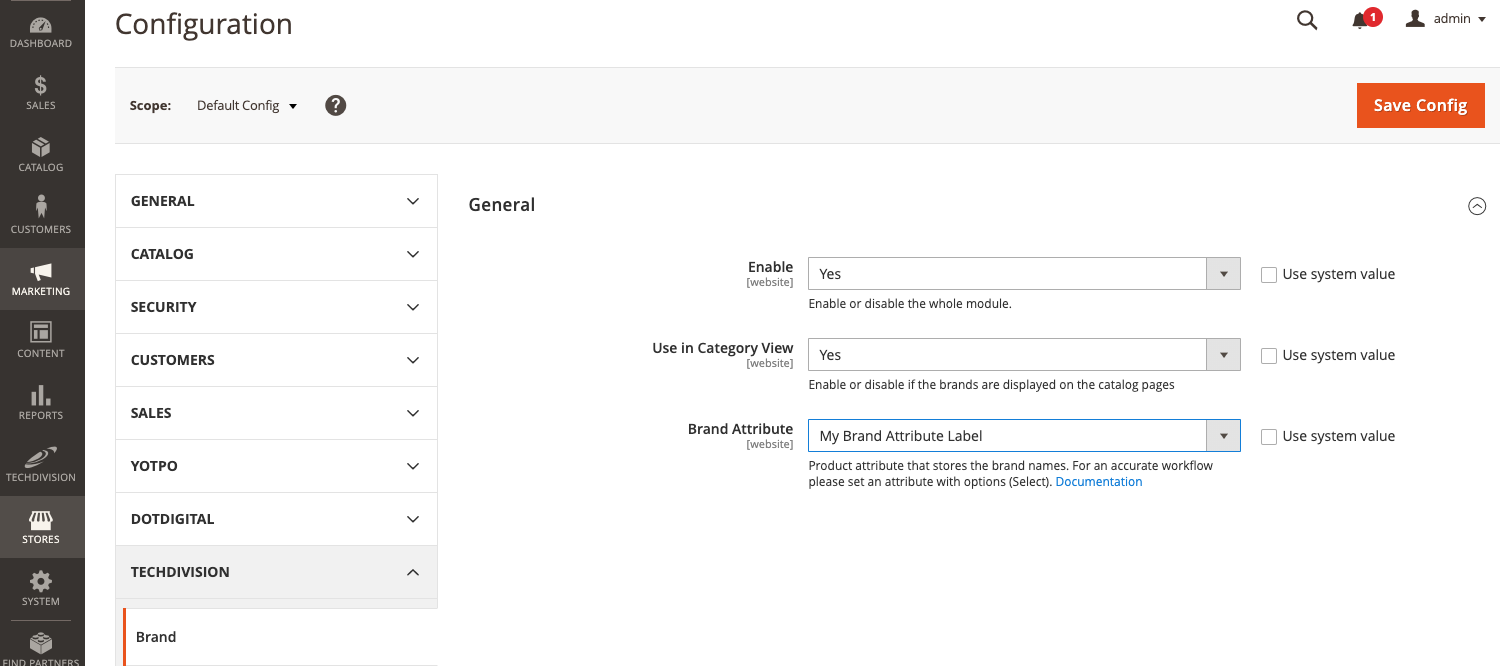Open the Documentation link

tap(1098, 482)
